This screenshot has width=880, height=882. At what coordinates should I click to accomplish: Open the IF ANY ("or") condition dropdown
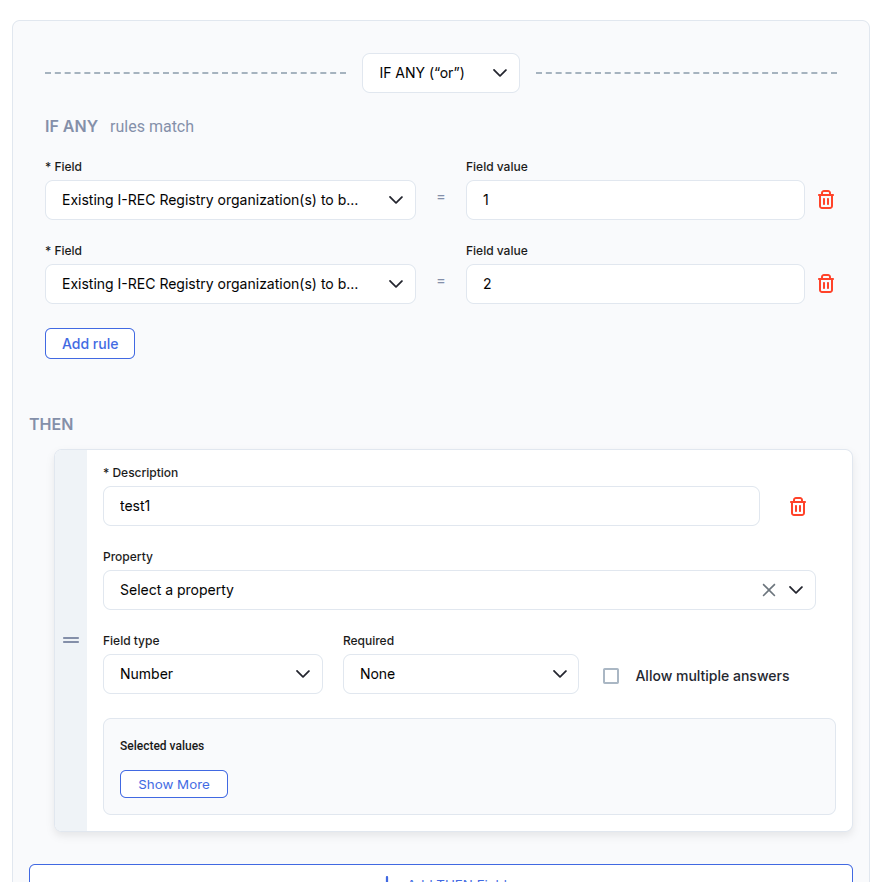pyautogui.click(x=440, y=73)
